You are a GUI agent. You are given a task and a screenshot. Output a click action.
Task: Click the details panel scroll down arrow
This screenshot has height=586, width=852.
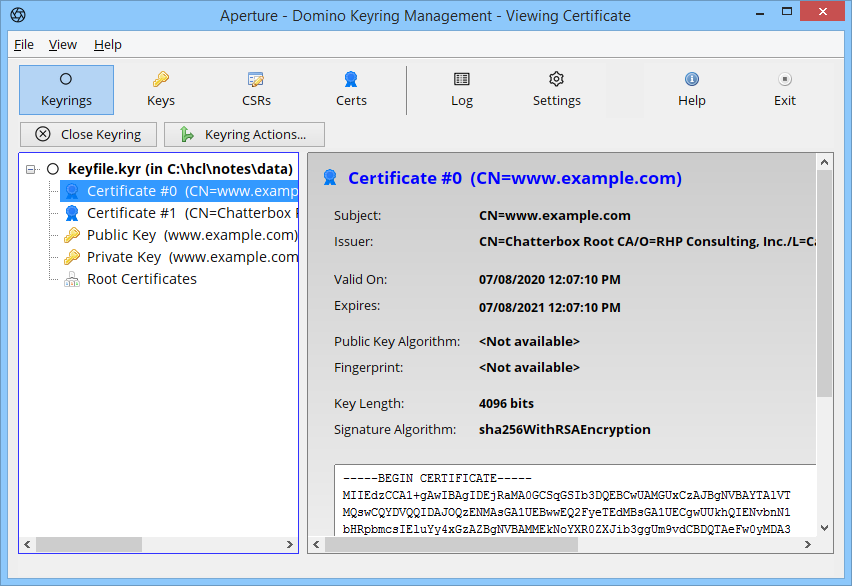[824, 528]
